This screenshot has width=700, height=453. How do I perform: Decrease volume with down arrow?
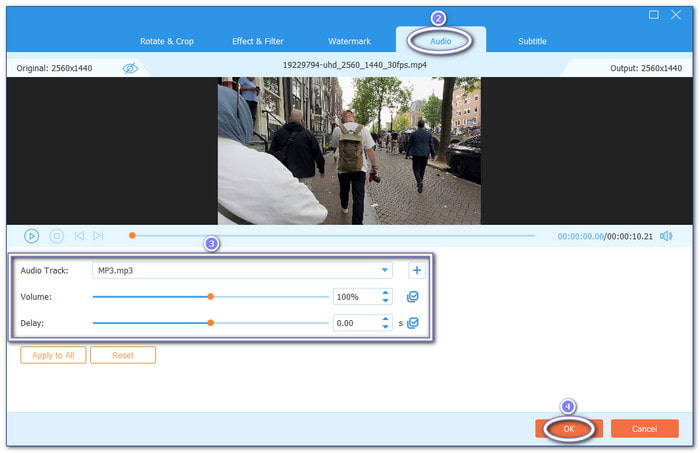point(385,301)
